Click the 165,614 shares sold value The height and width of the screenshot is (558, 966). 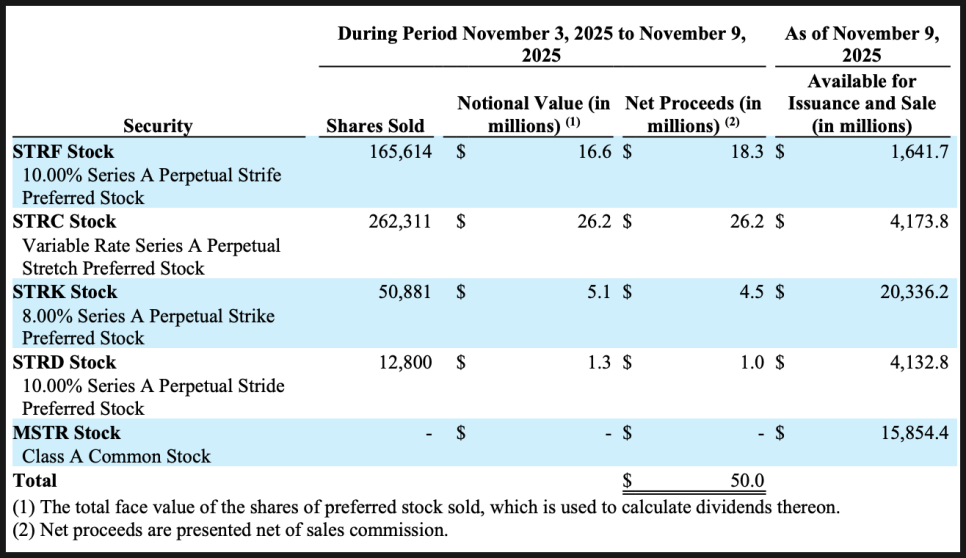tap(400, 152)
